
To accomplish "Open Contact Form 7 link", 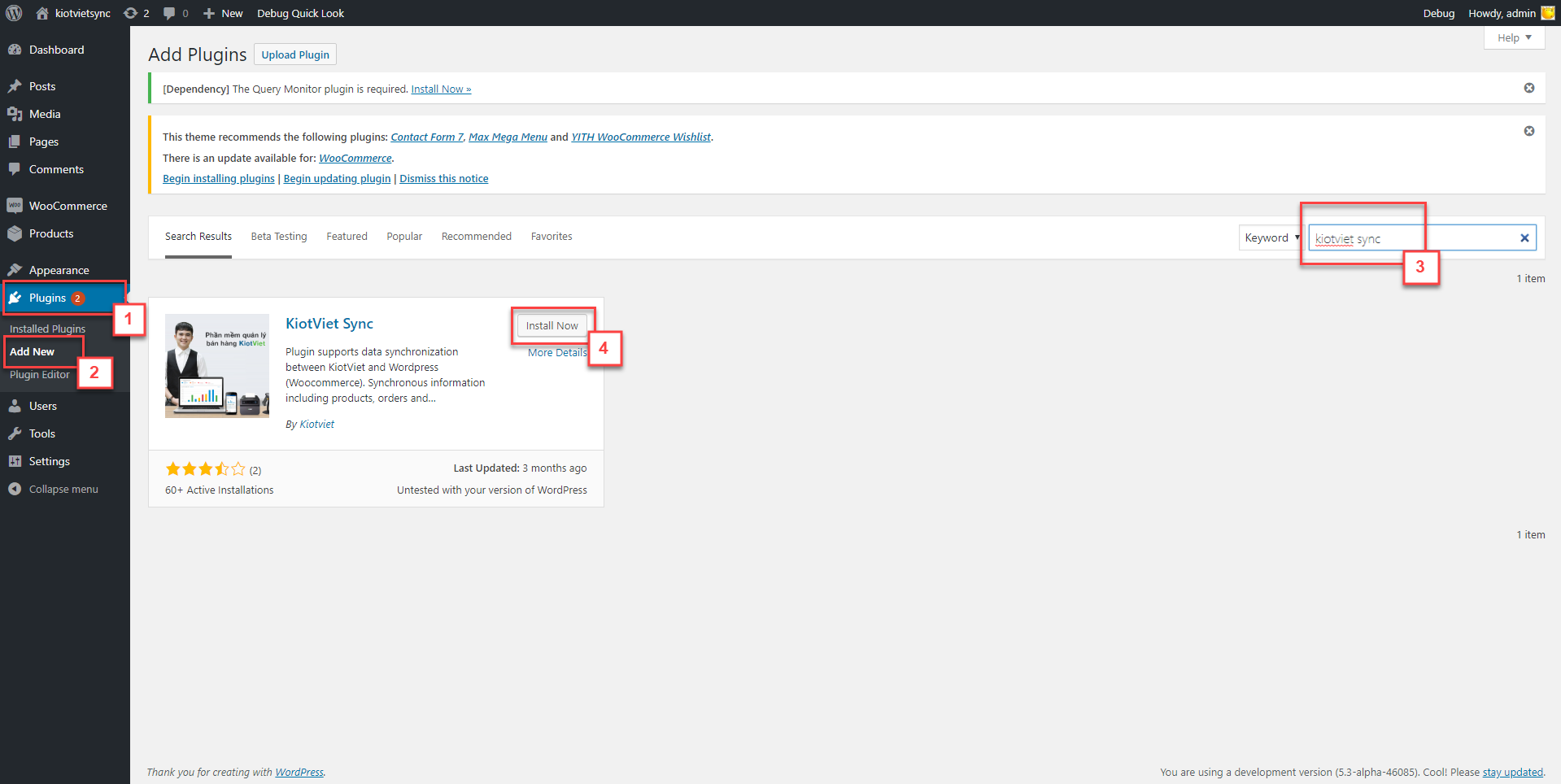I will point(427,137).
